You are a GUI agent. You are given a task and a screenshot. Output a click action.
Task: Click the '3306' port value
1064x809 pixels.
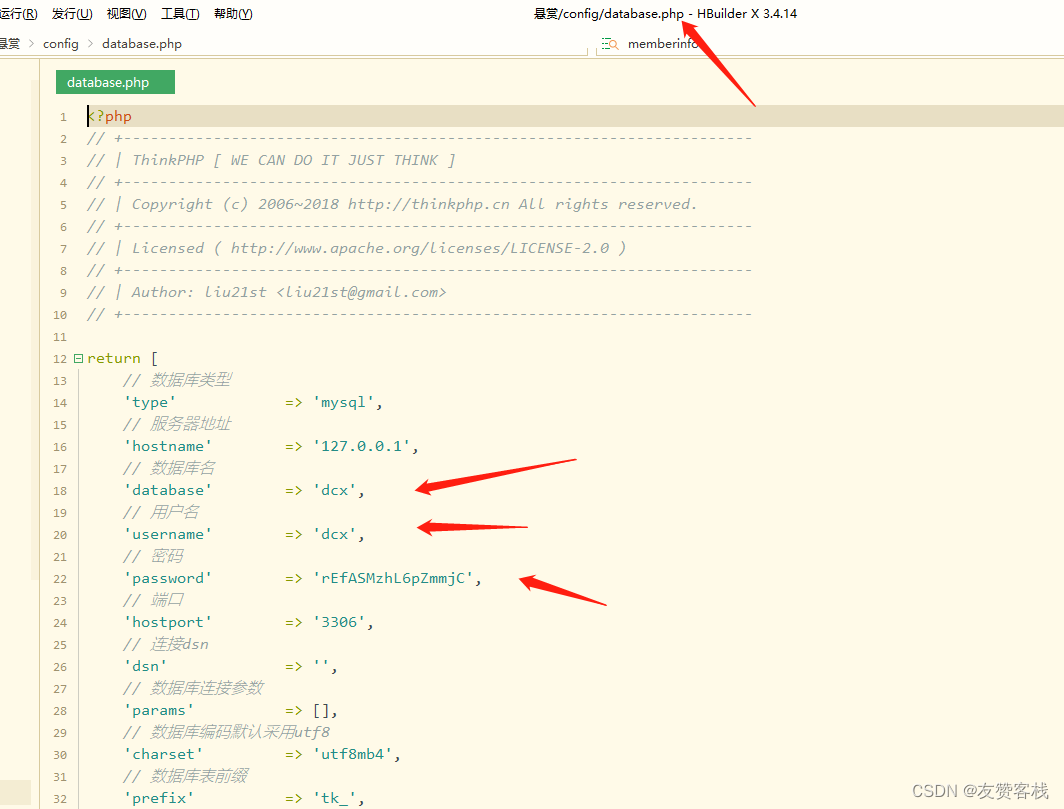coord(339,622)
